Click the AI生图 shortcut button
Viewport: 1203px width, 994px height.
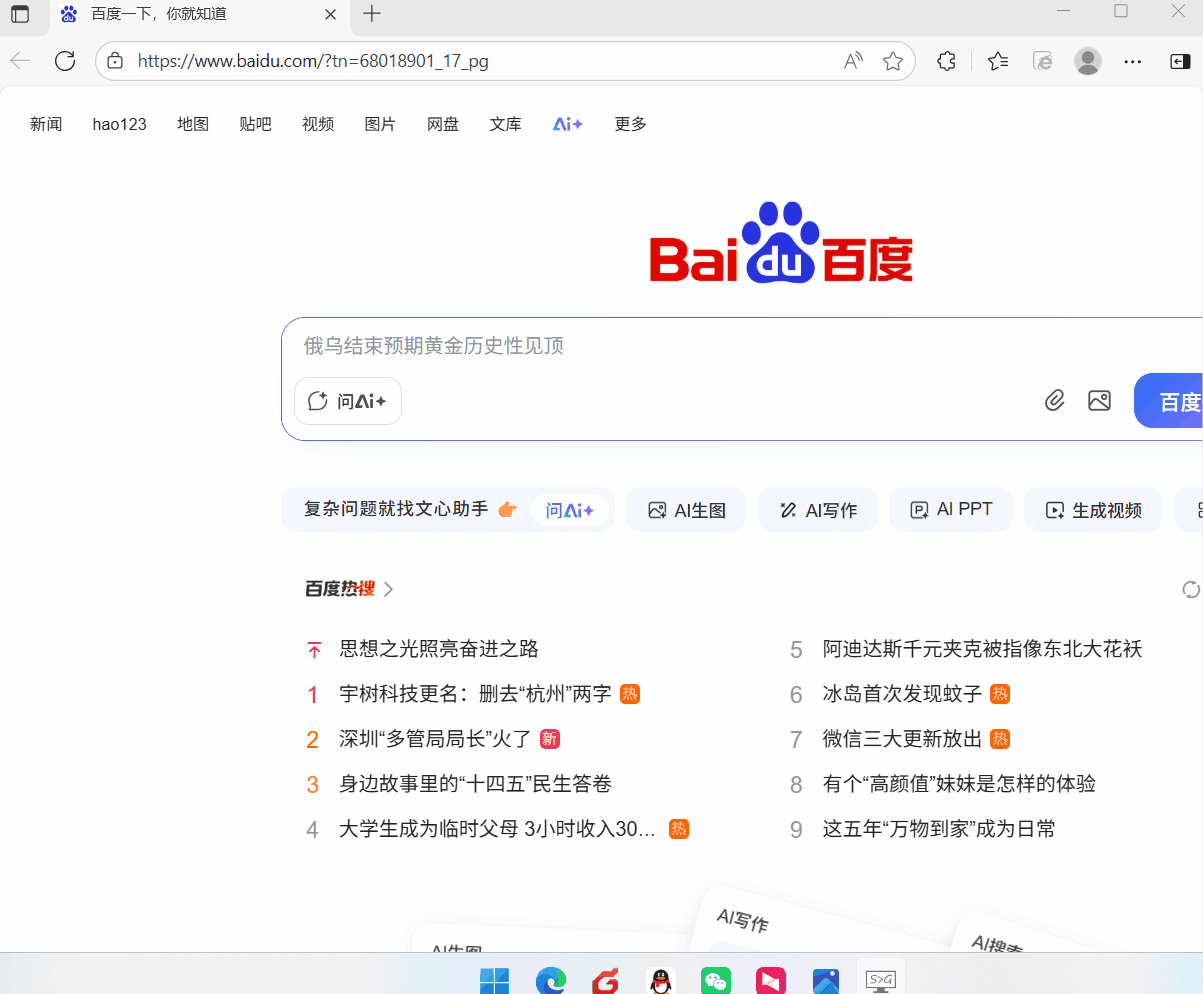[686, 510]
